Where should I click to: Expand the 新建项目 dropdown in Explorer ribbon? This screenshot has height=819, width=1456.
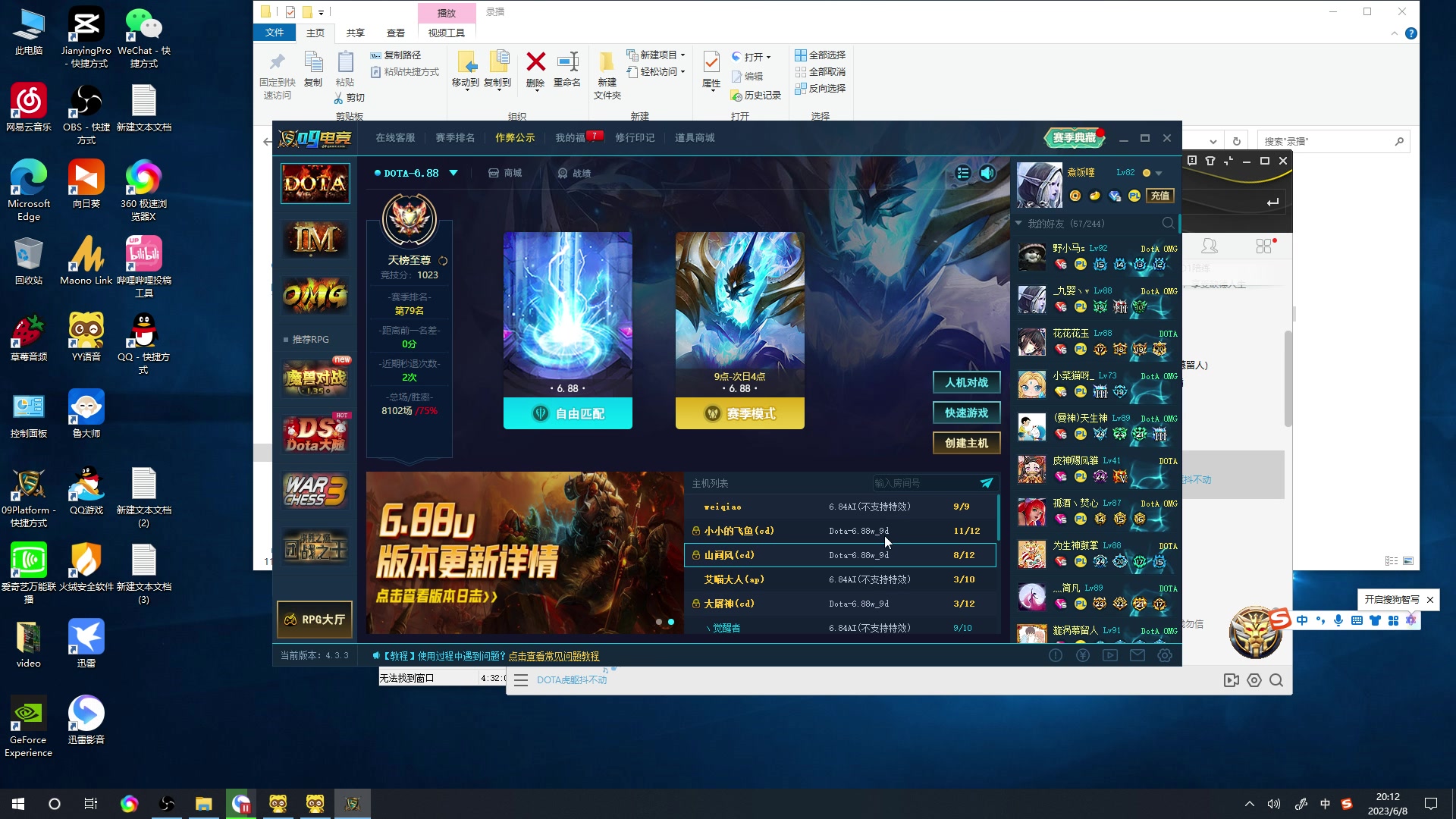click(x=682, y=55)
